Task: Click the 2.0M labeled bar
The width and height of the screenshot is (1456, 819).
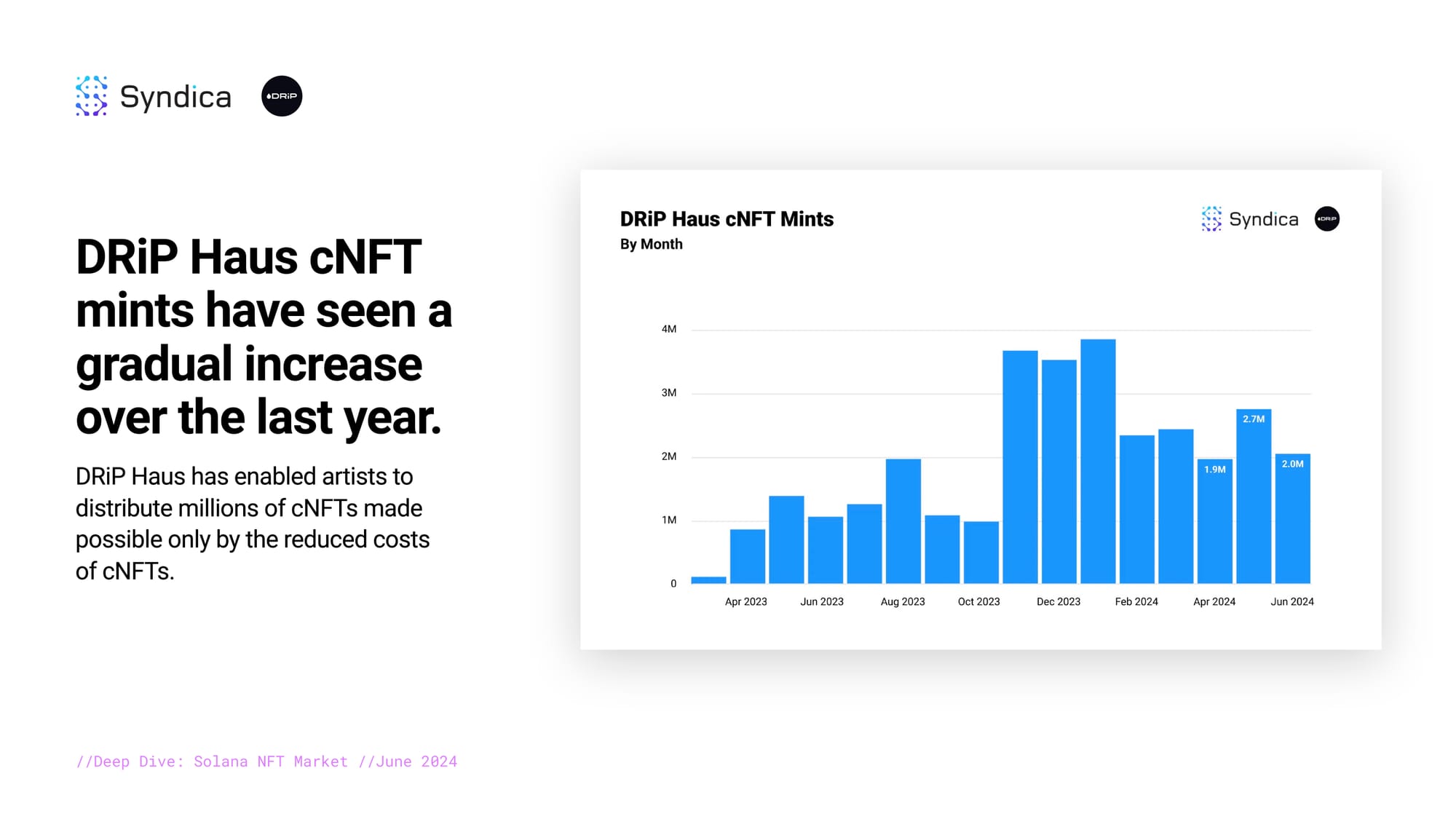Action: pos(1292,518)
